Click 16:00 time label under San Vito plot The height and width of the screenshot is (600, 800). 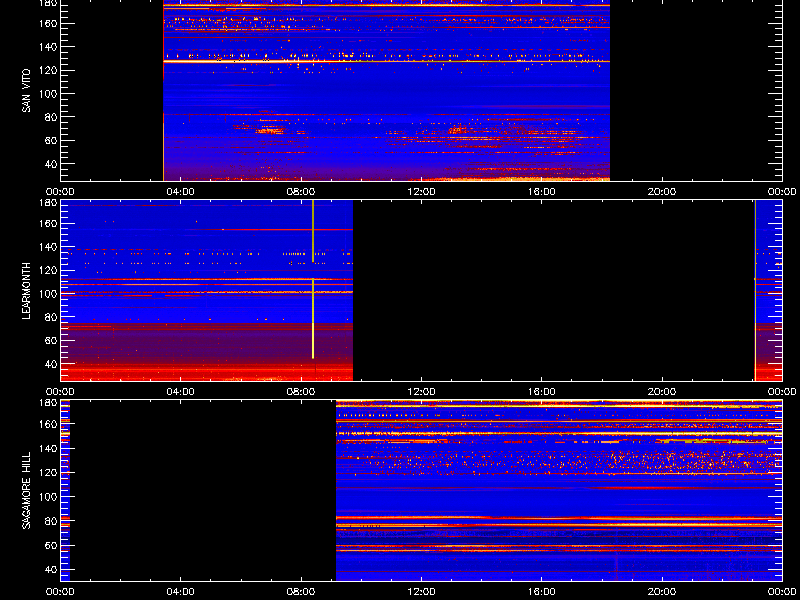tap(542, 192)
